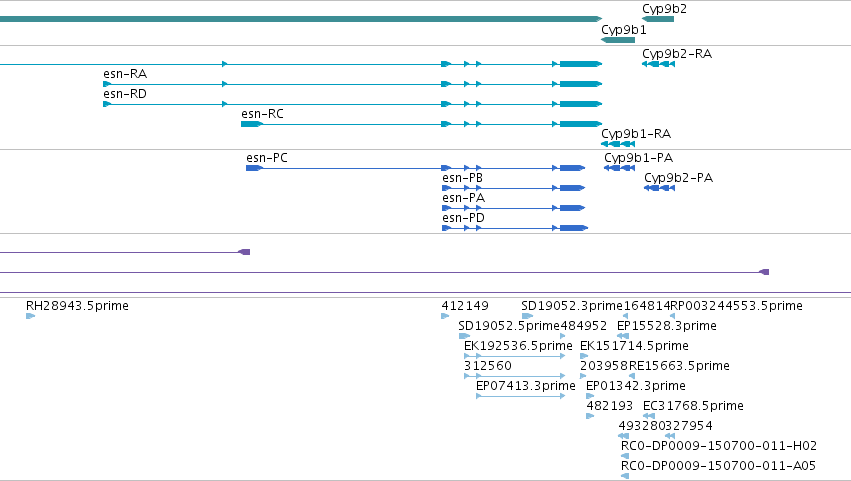The width and height of the screenshot is (851, 481).
Task: Select the first CDS block of esn-PC
Action: pos(254,168)
